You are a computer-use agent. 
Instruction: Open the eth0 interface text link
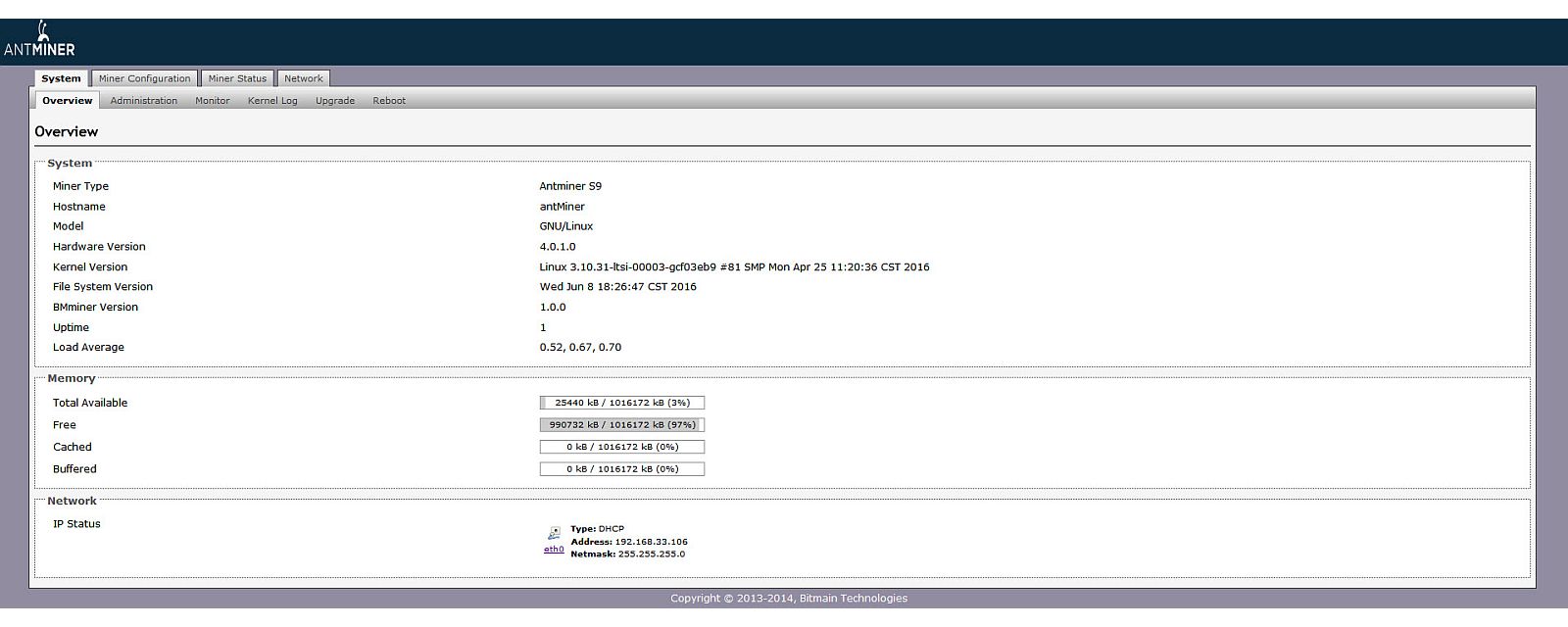click(554, 550)
